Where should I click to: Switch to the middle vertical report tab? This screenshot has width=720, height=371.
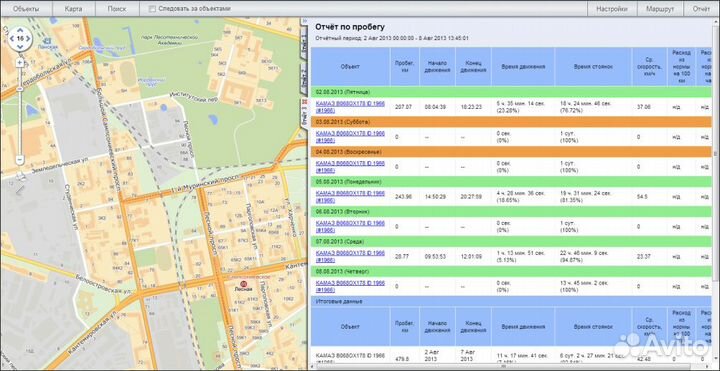click(304, 79)
